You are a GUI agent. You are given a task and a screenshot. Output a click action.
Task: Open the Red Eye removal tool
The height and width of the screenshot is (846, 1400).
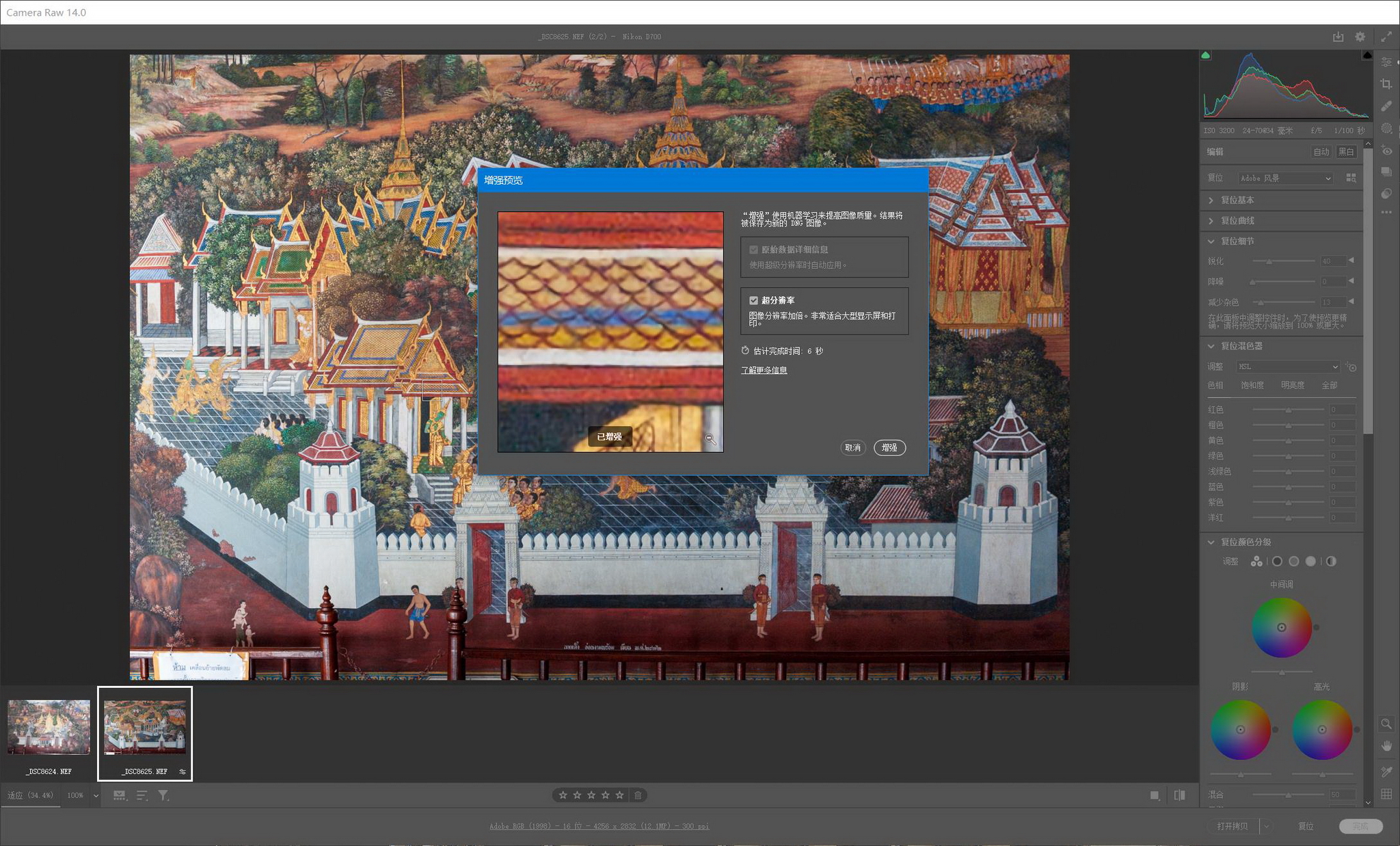pos(1386,150)
